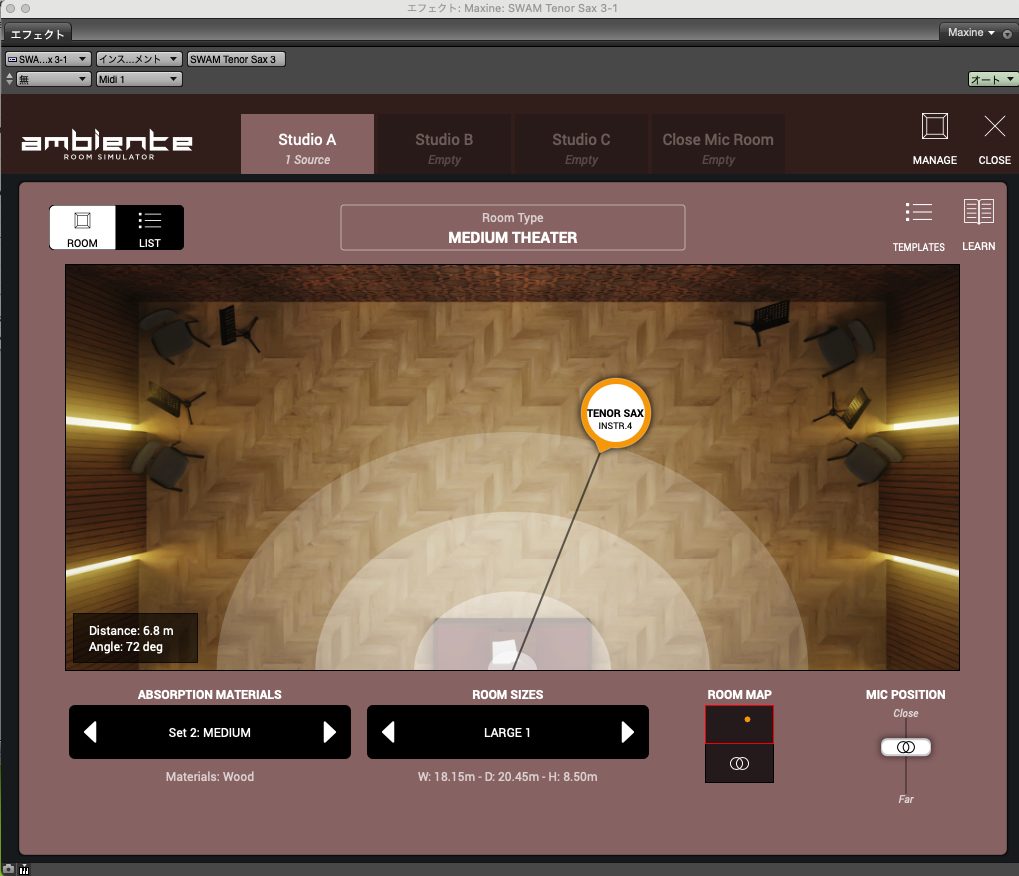The height and width of the screenshot is (876, 1019).
Task: Select the Tenor Sax source marker
Action: point(615,415)
